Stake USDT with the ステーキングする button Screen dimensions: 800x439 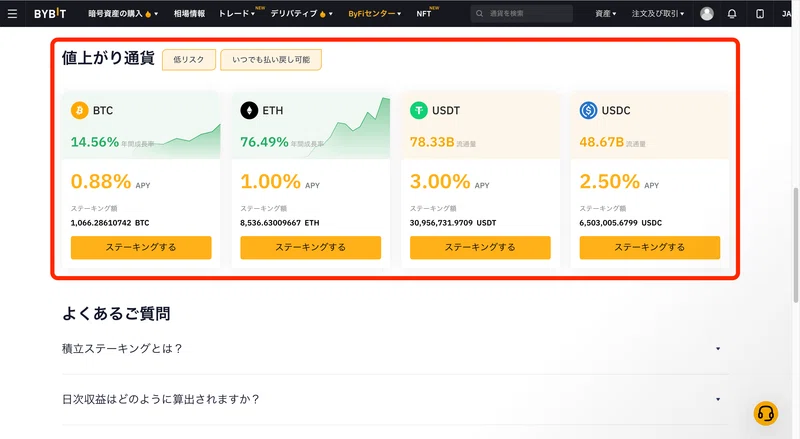click(x=480, y=248)
